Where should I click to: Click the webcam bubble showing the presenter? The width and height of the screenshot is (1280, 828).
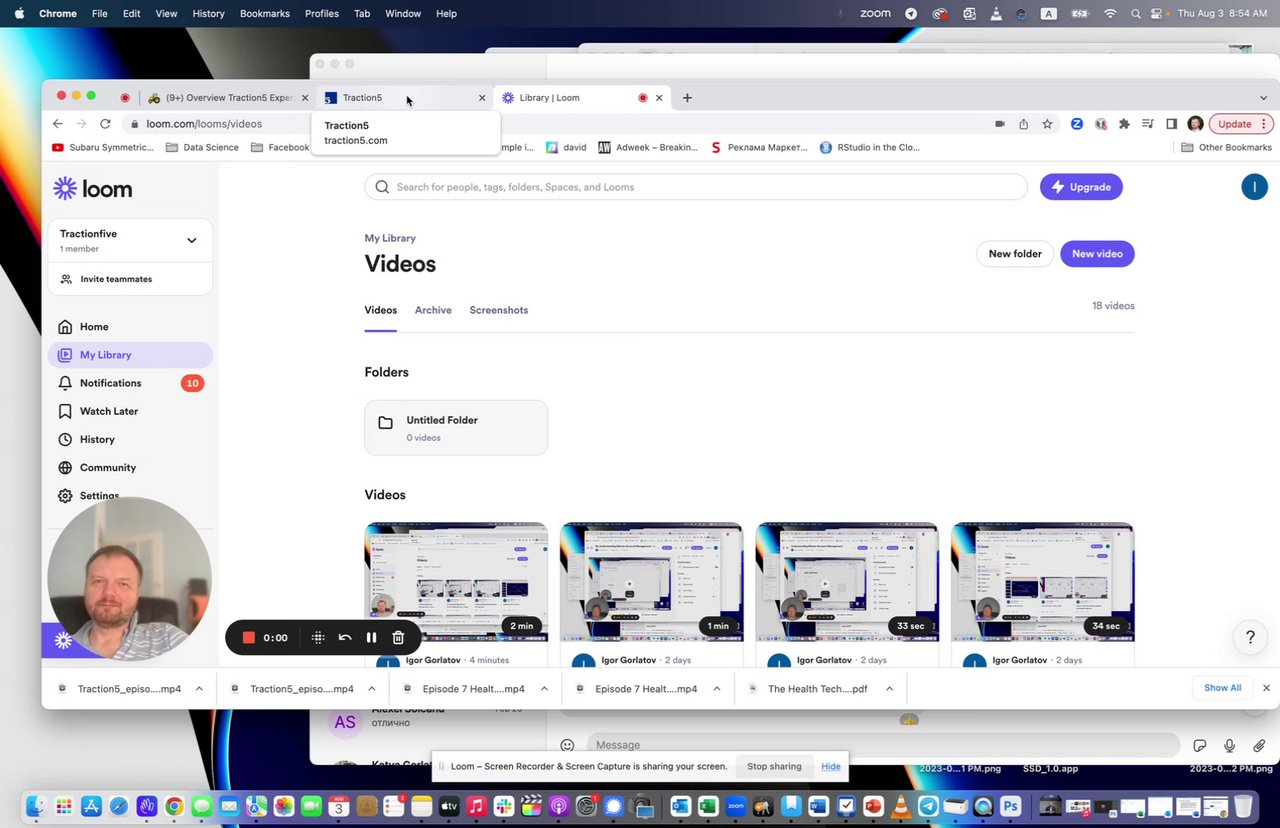[129, 578]
